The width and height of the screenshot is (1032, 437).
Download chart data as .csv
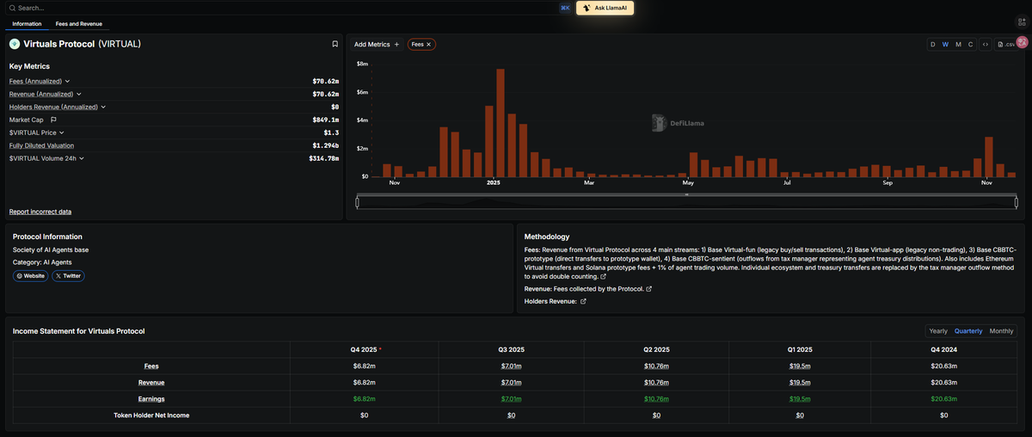click(x=1006, y=44)
